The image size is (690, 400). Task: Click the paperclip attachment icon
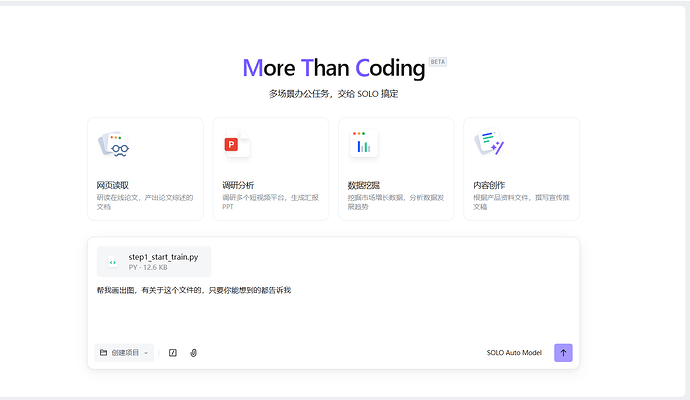click(193, 353)
